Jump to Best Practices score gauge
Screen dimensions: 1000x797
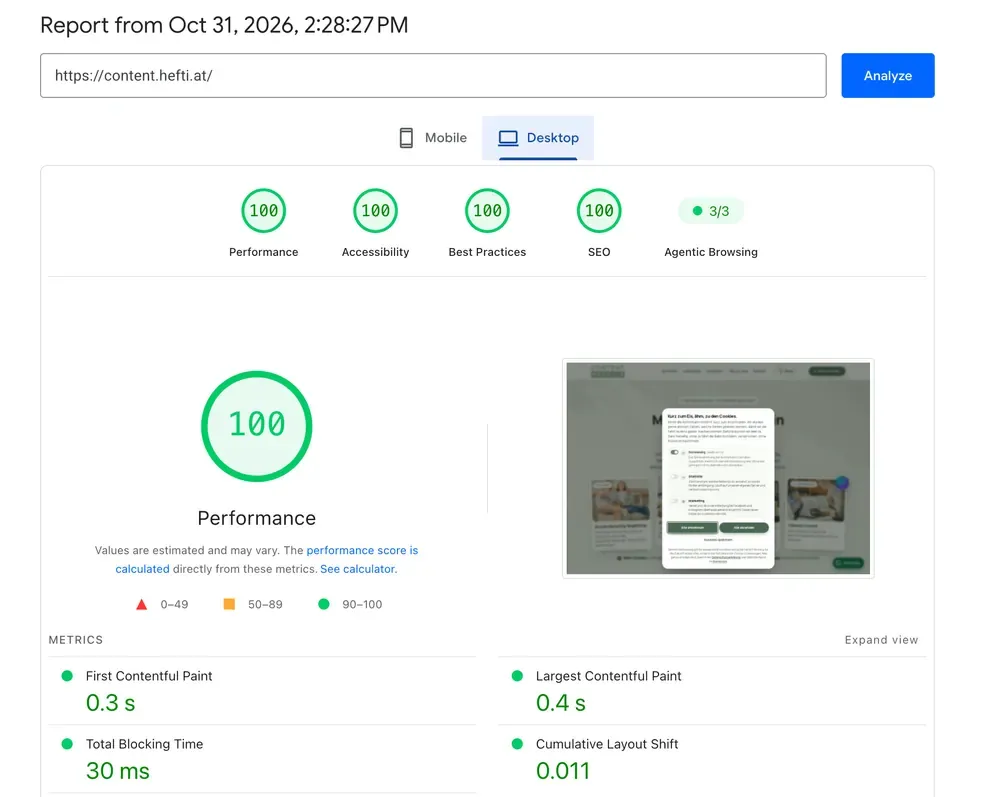tap(487, 210)
